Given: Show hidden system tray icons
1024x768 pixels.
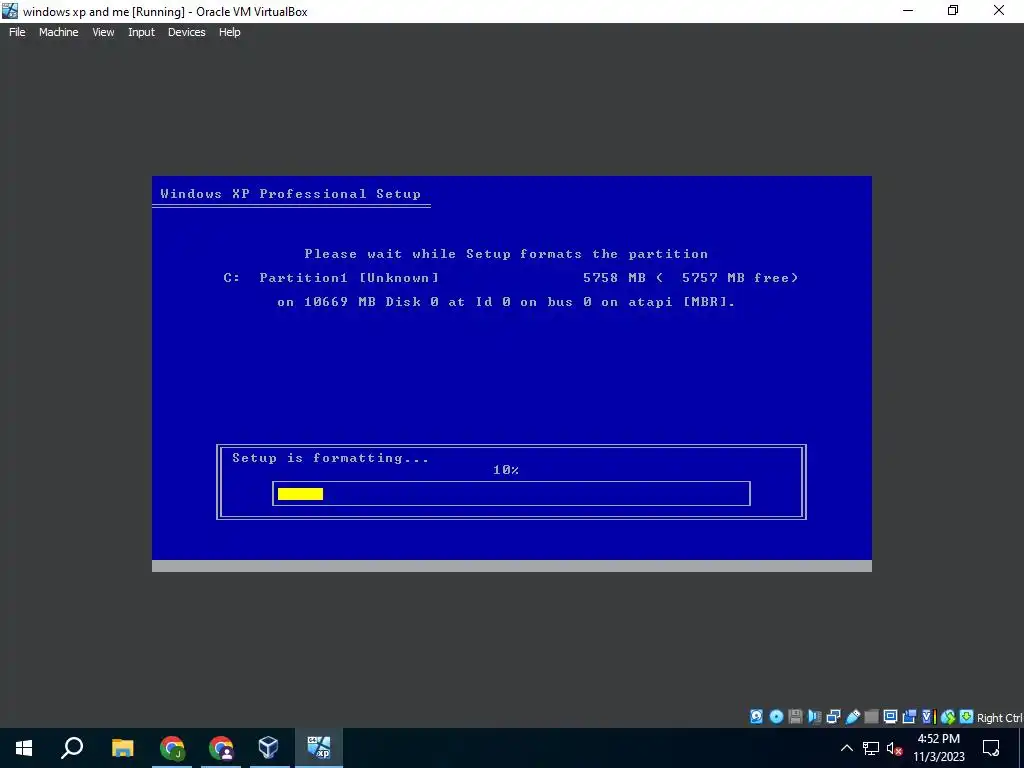Looking at the screenshot, I should (846, 748).
